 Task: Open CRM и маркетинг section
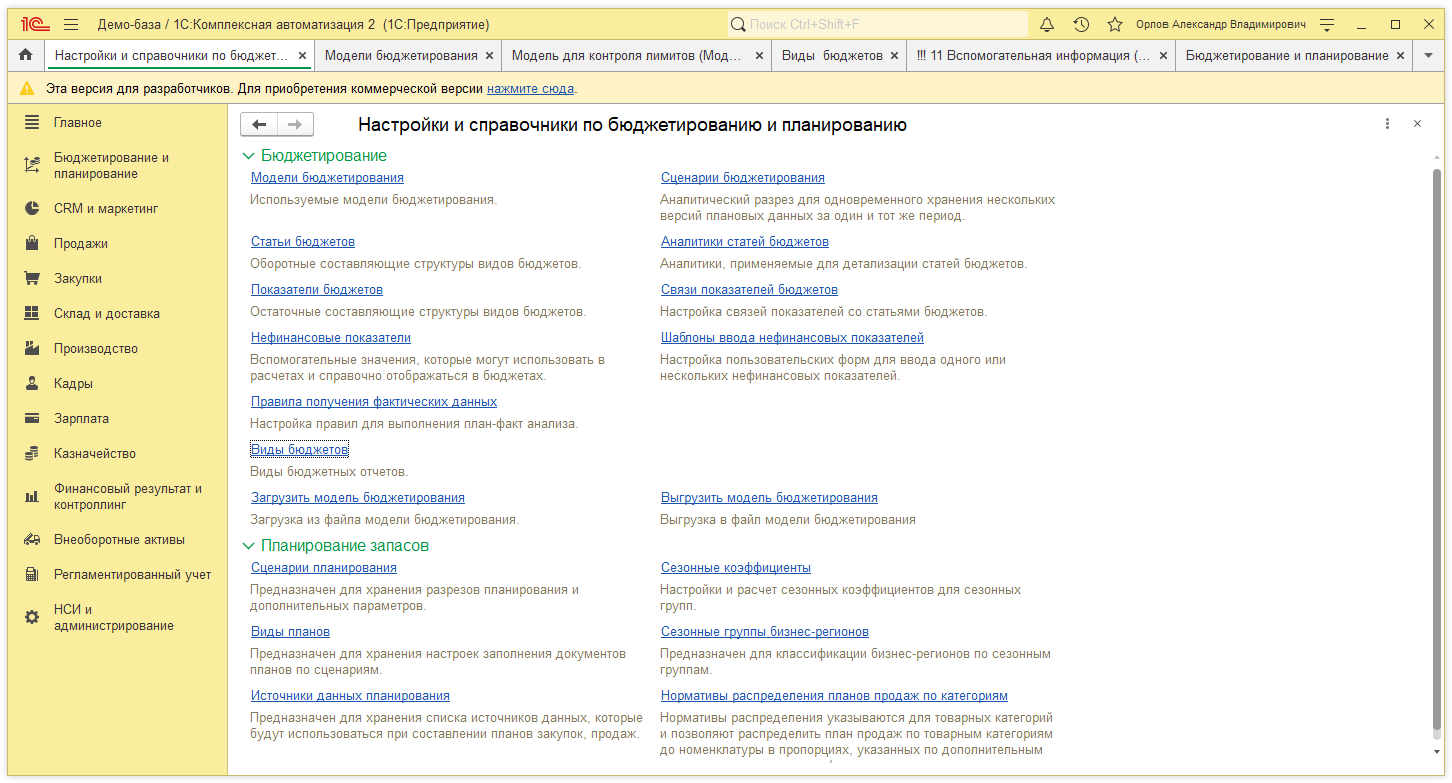(x=106, y=209)
